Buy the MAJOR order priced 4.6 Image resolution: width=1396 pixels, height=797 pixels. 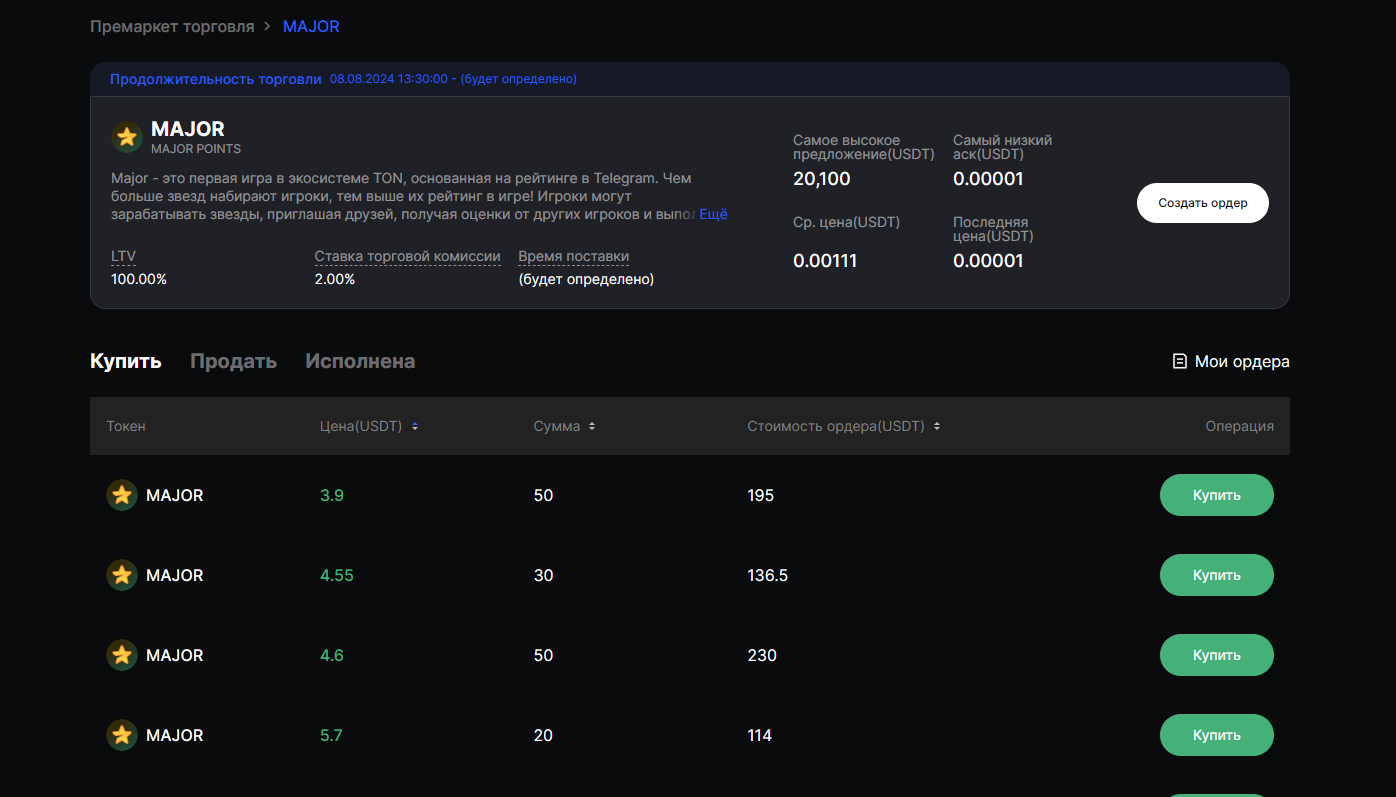(x=1217, y=655)
